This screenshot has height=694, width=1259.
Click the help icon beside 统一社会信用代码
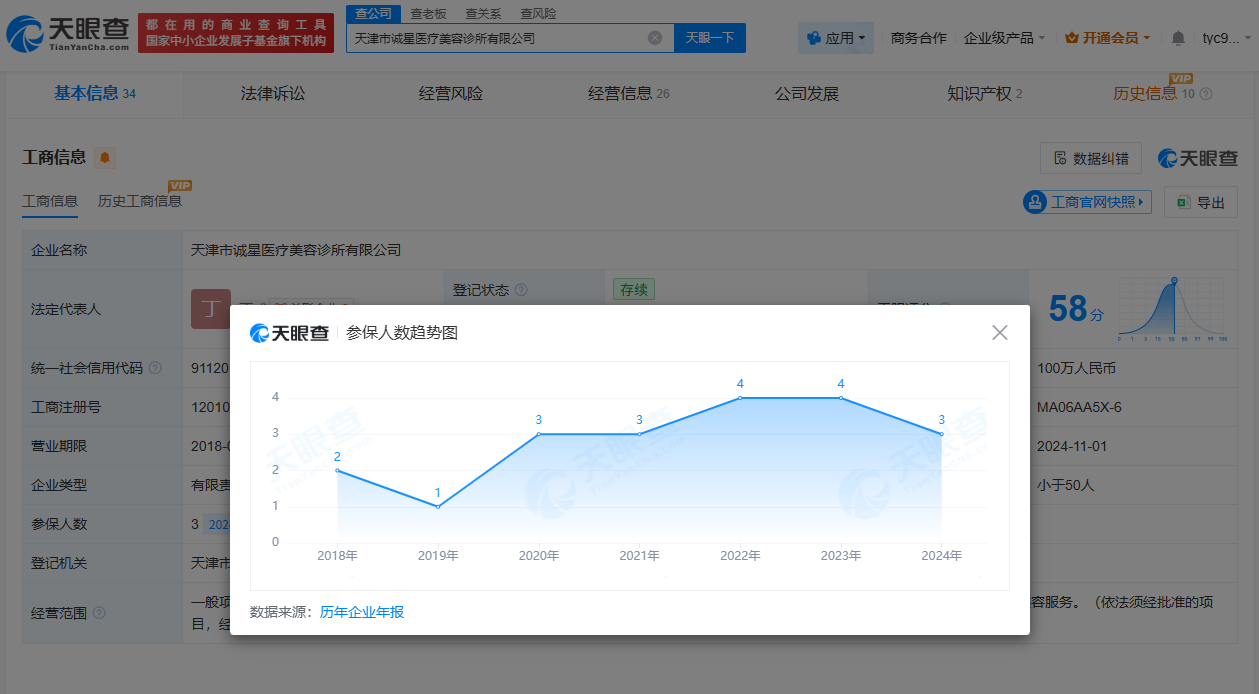pyautogui.click(x=156, y=368)
